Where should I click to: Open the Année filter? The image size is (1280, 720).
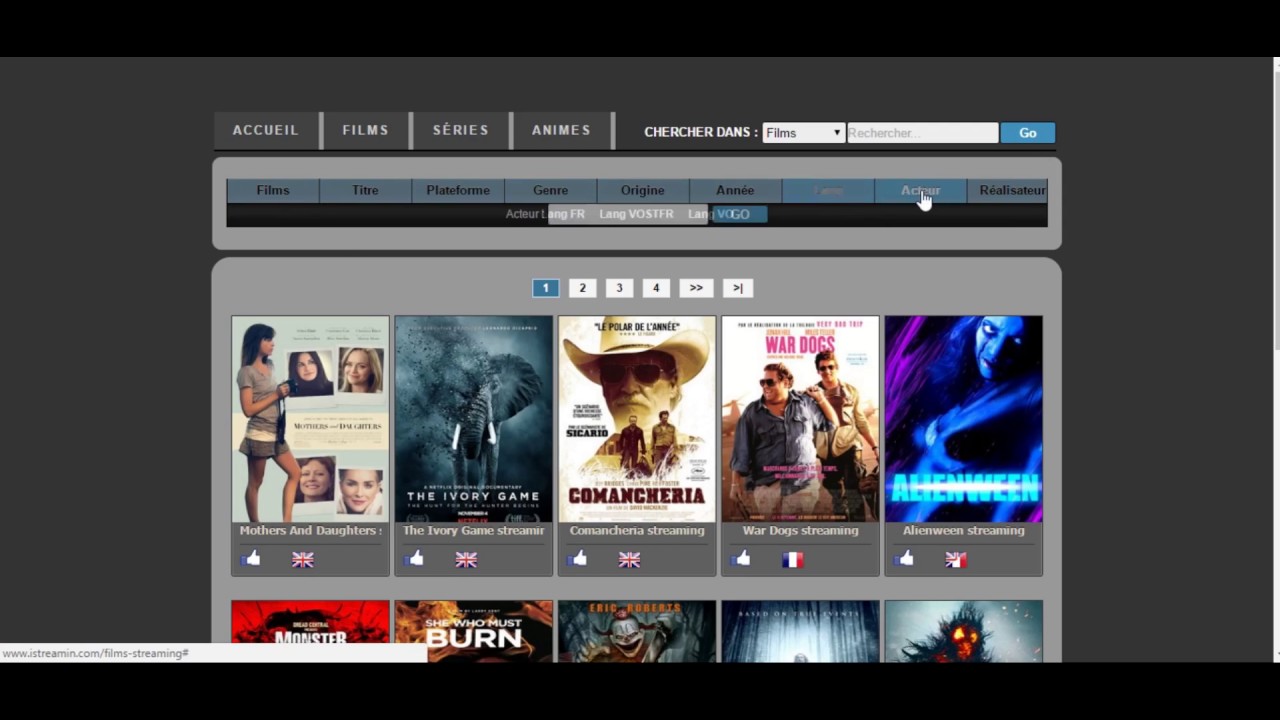pyautogui.click(x=735, y=190)
